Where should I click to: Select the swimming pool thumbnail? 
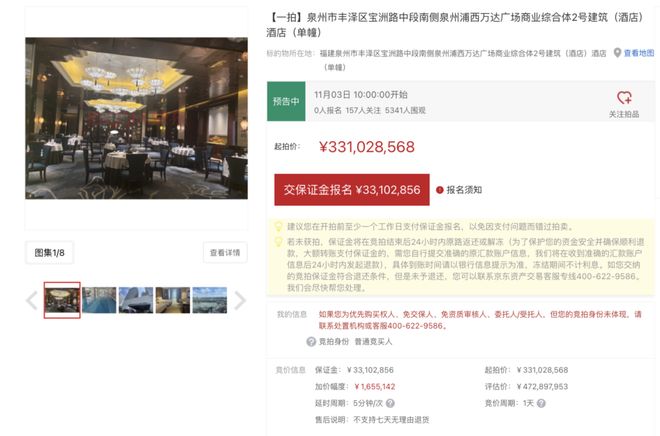[x=99, y=300]
